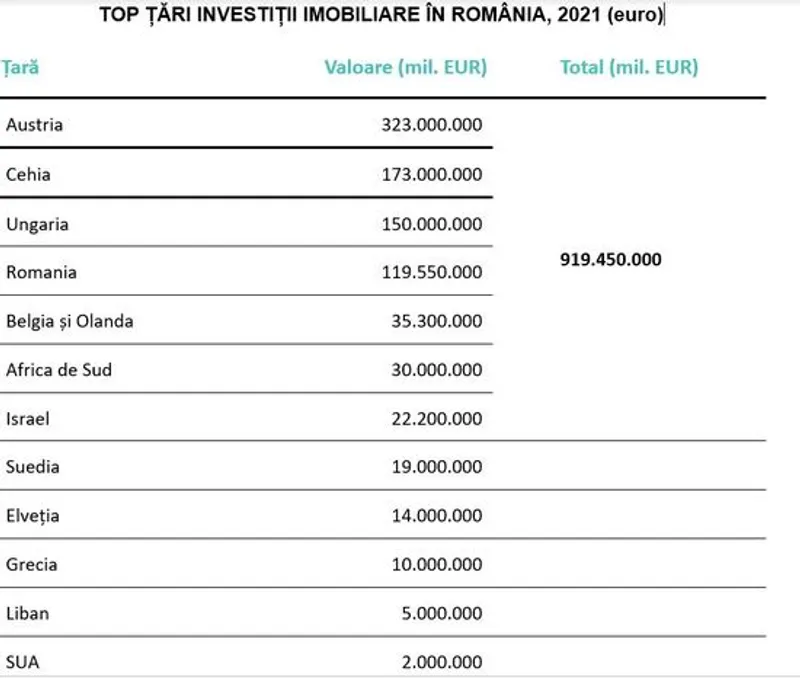
Task: Select the SUA row label
Action: [x=22, y=662]
